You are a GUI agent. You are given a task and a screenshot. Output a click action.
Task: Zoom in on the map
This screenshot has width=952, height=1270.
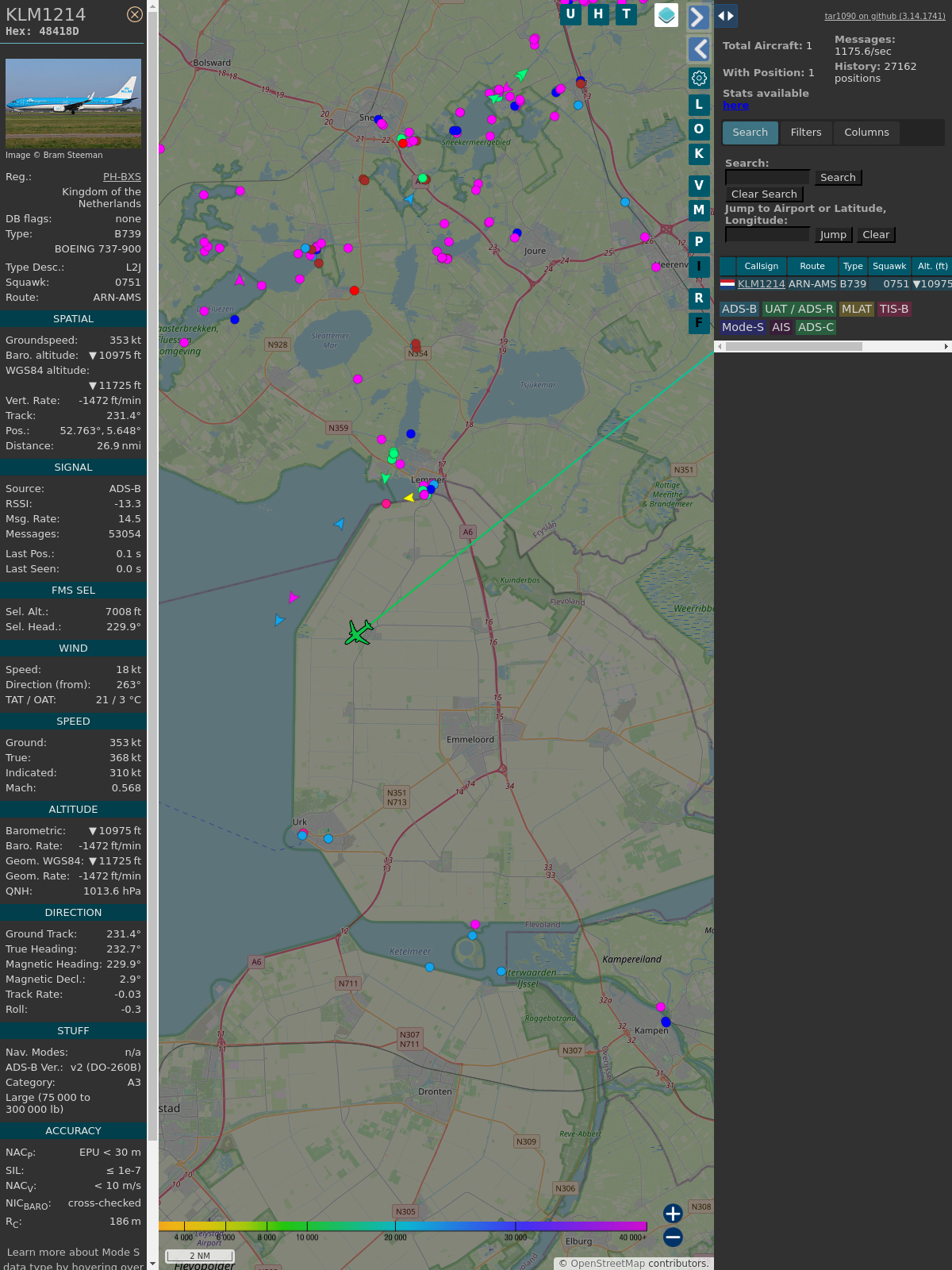(673, 1214)
